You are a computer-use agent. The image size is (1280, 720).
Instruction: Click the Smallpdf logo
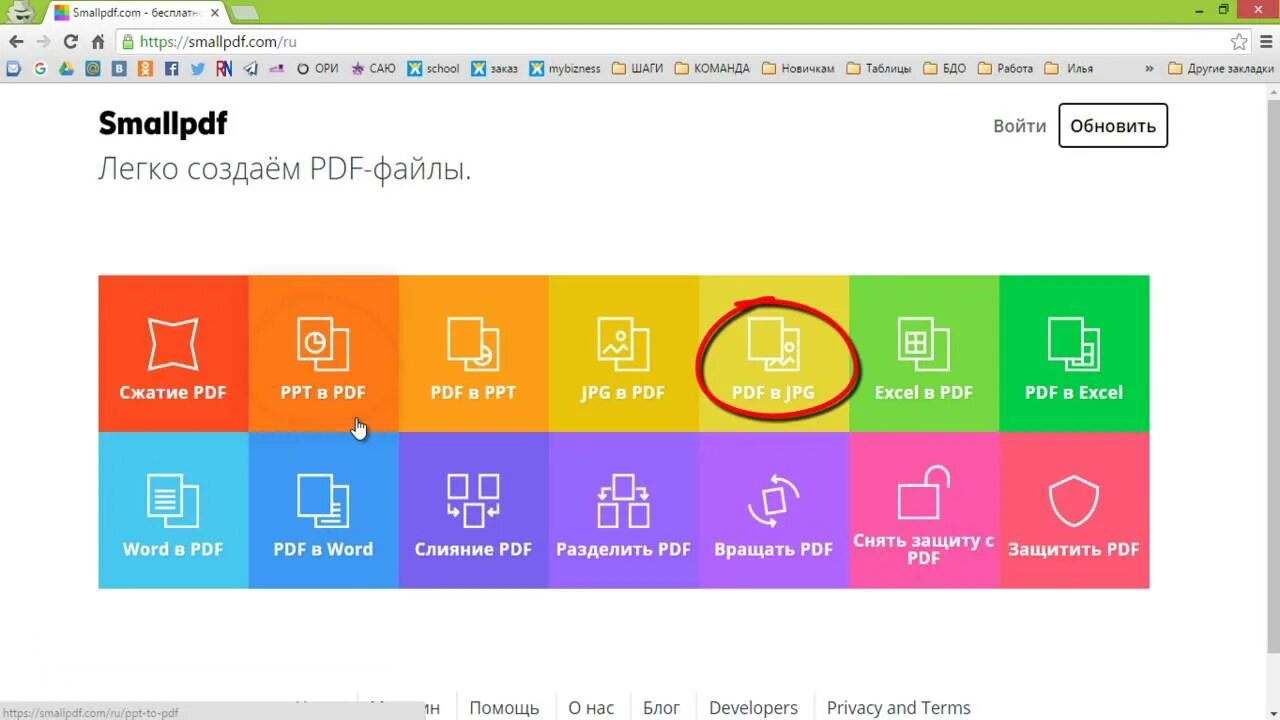[x=163, y=124]
